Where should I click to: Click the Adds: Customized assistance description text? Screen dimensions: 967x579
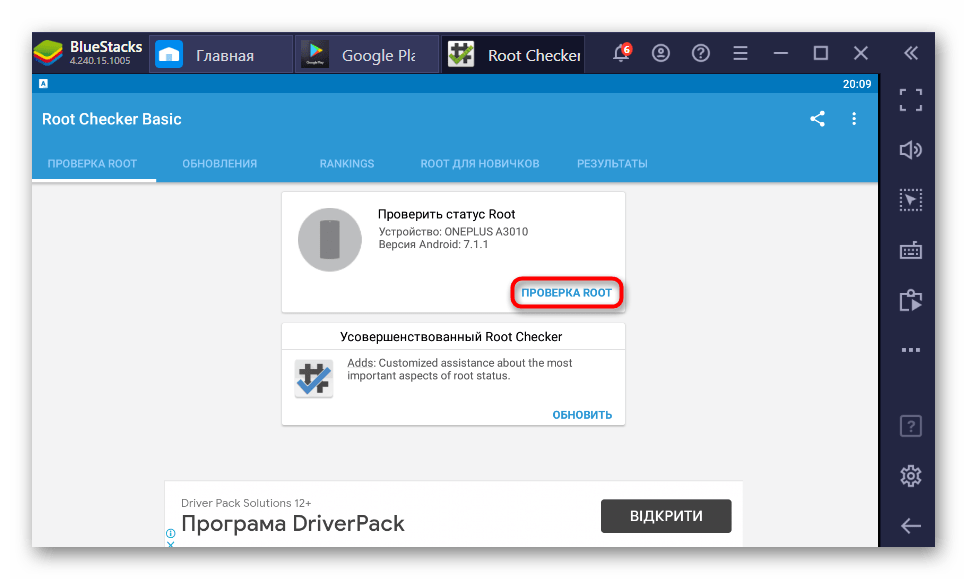click(x=459, y=369)
